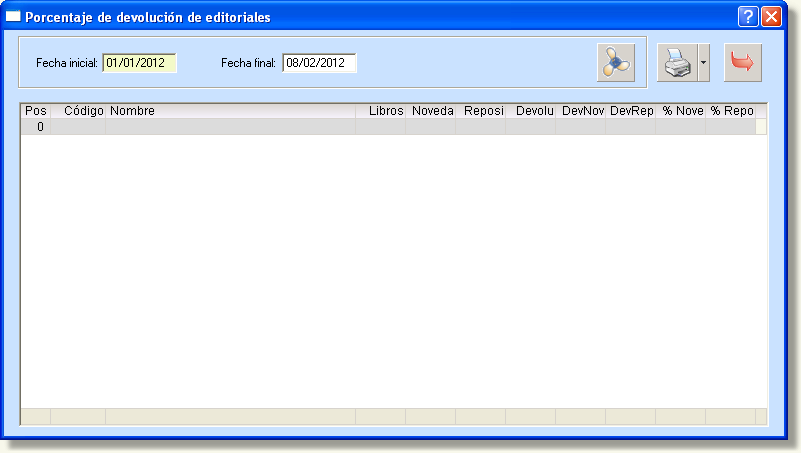Image resolution: width=801 pixels, height=453 pixels.
Task: Open the printer options dropdown arrow
Action: point(703,63)
